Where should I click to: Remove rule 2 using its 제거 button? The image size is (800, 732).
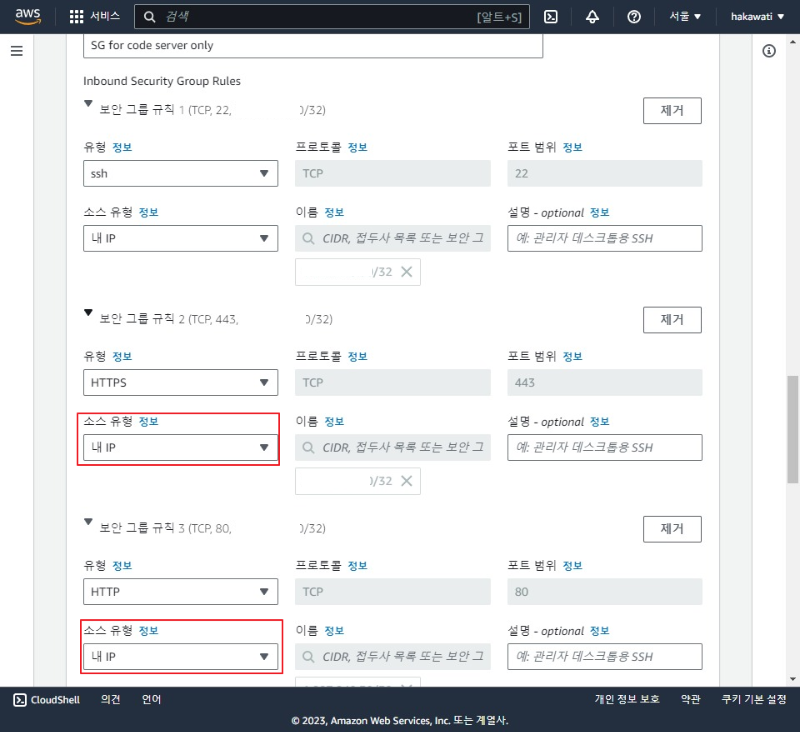(671, 319)
